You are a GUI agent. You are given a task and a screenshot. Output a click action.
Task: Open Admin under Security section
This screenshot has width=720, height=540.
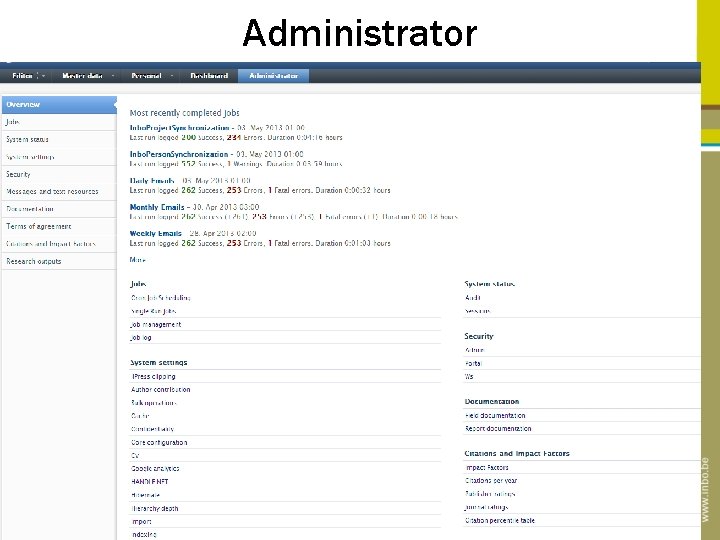pos(474,350)
